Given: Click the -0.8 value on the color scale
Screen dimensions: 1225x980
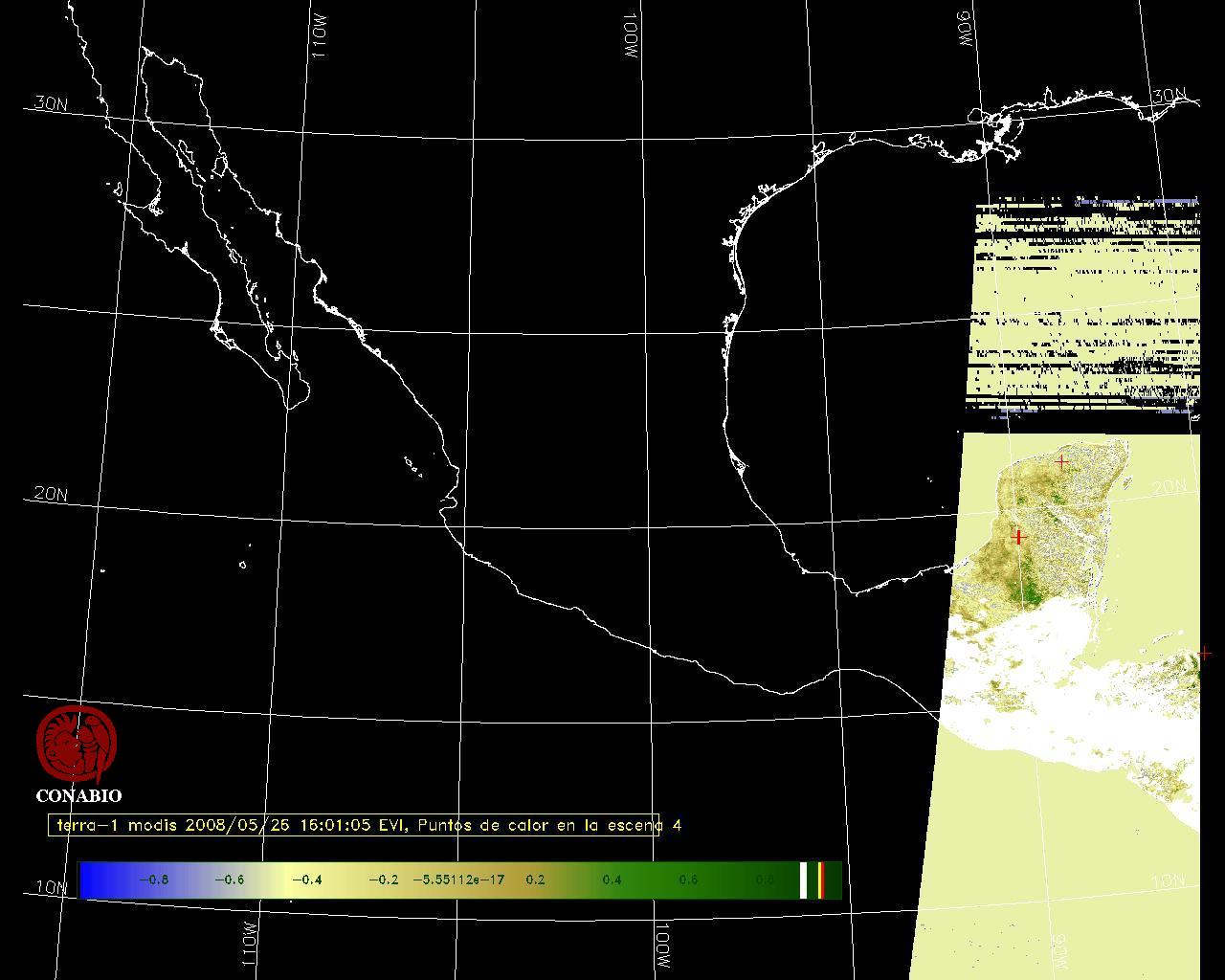Looking at the screenshot, I should (154, 880).
